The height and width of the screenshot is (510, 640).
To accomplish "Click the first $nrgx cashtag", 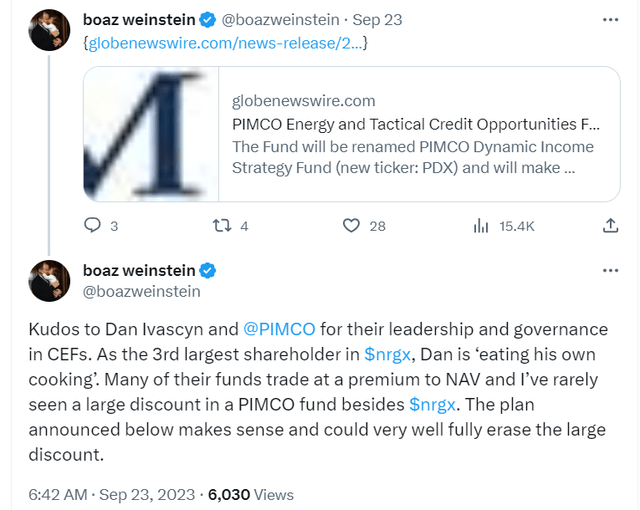I will (x=389, y=353).
